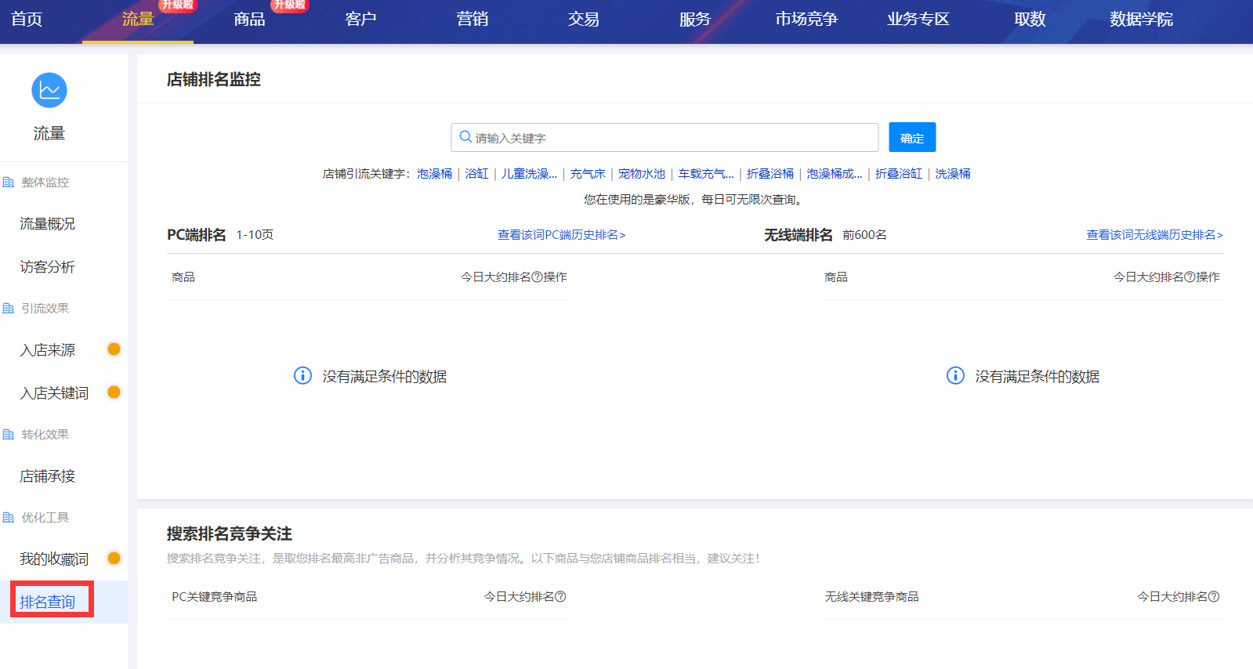Click the orange dot beside 我的收藏词
Viewport: 1253px width, 669px height.
coord(114,558)
